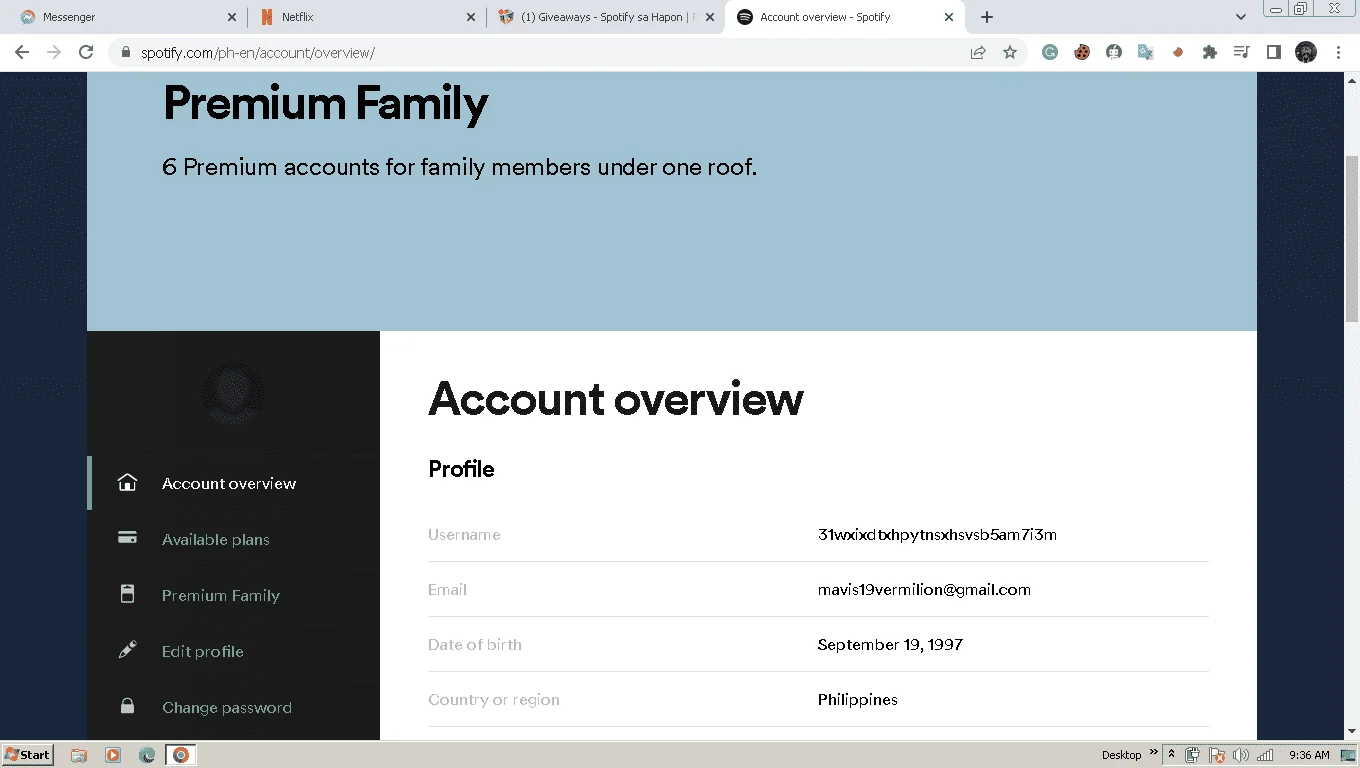Screen dimensions: 1360x768
Task: Switch to the Giveaways Spotify sa Hapon tab
Action: click(605, 17)
